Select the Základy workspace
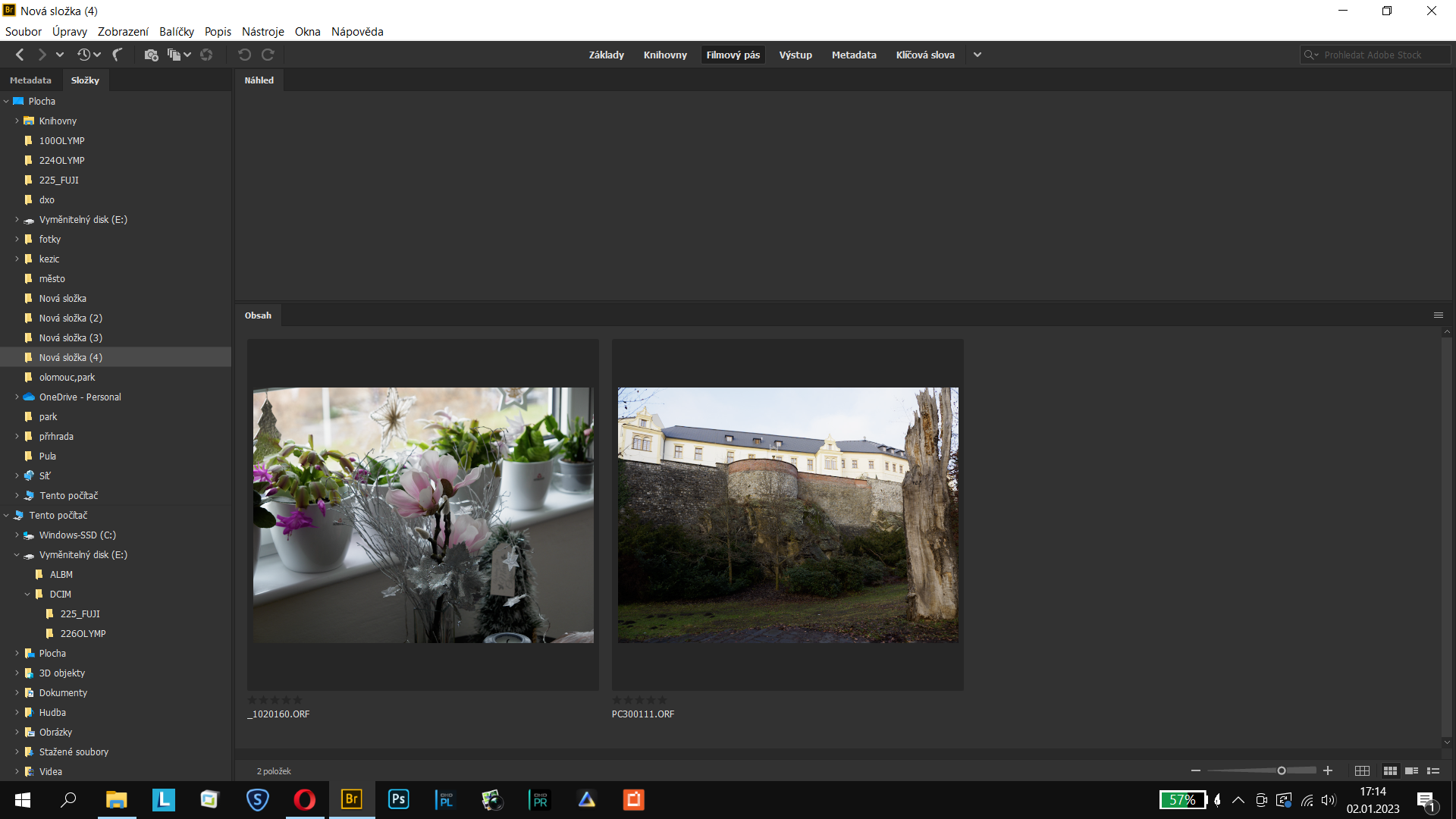Viewport: 1456px width, 819px height. [x=606, y=55]
